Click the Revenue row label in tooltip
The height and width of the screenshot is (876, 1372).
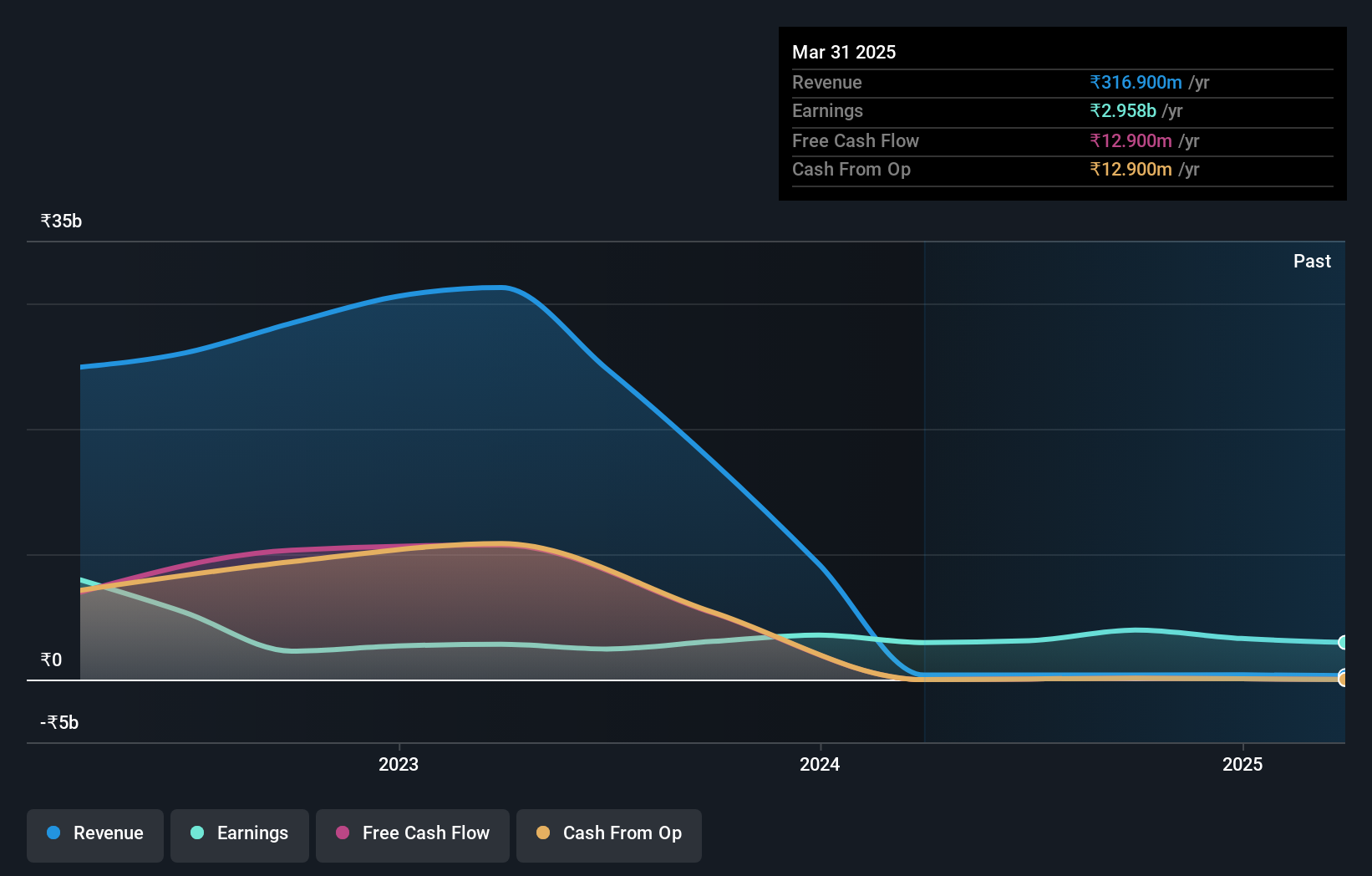pyautogui.click(x=827, y=82)
